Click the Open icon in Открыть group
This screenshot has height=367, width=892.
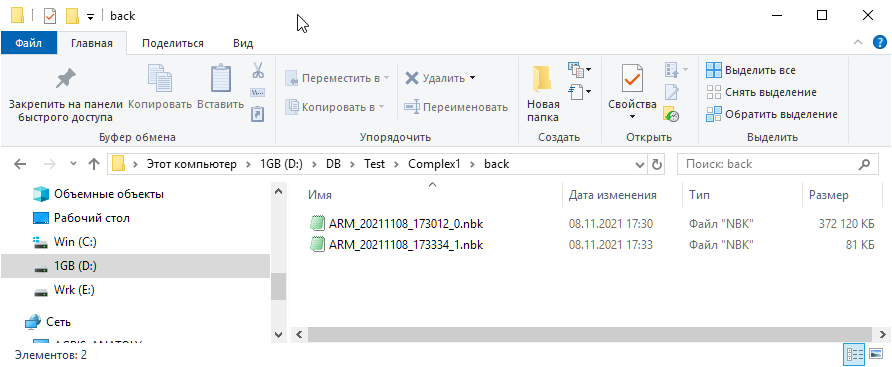672,70
